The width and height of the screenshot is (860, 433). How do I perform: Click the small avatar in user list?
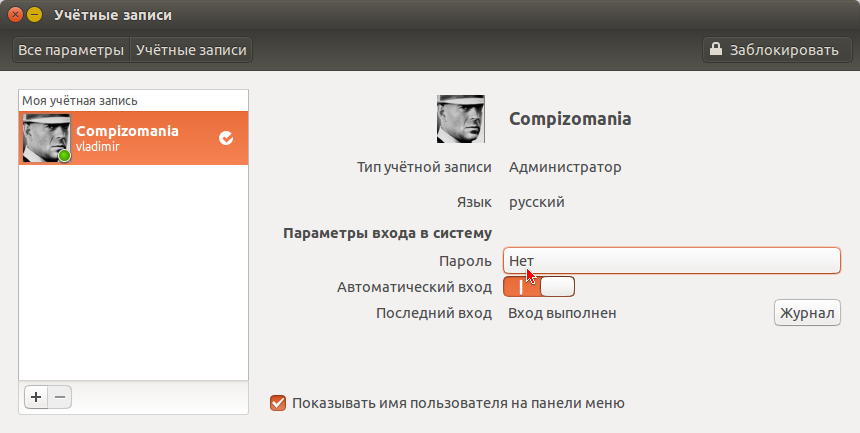[x=47, y=138]
